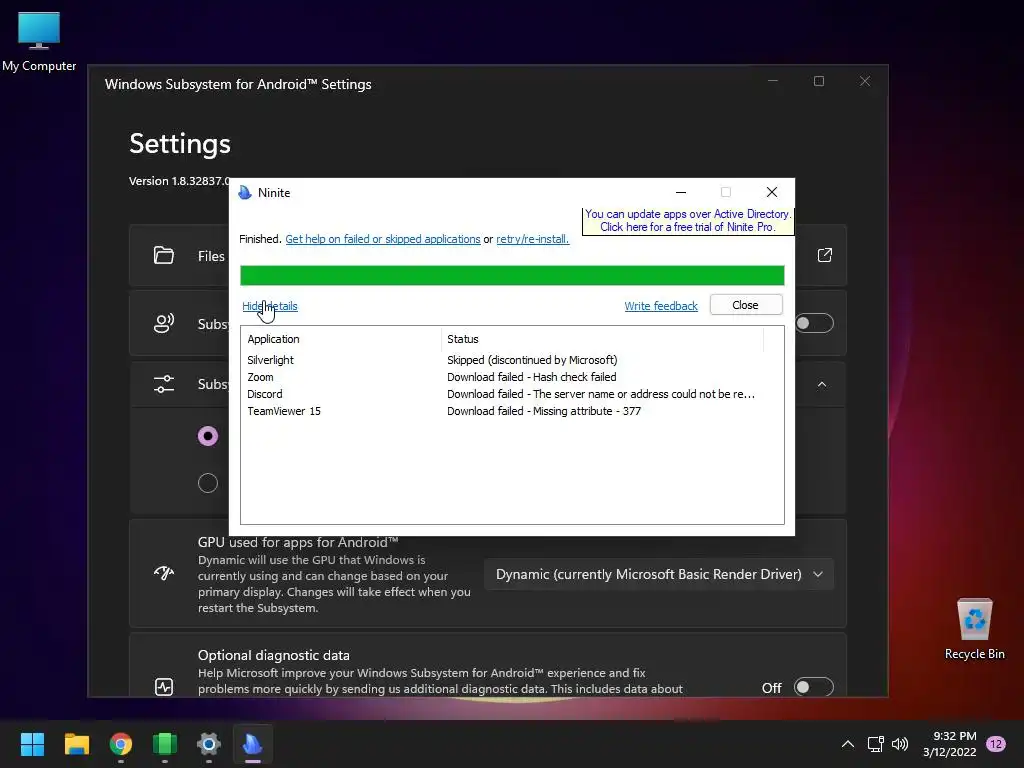Maximize the Android Settings window
Screen dimensions: 1024x768
(x=819, y=81)
